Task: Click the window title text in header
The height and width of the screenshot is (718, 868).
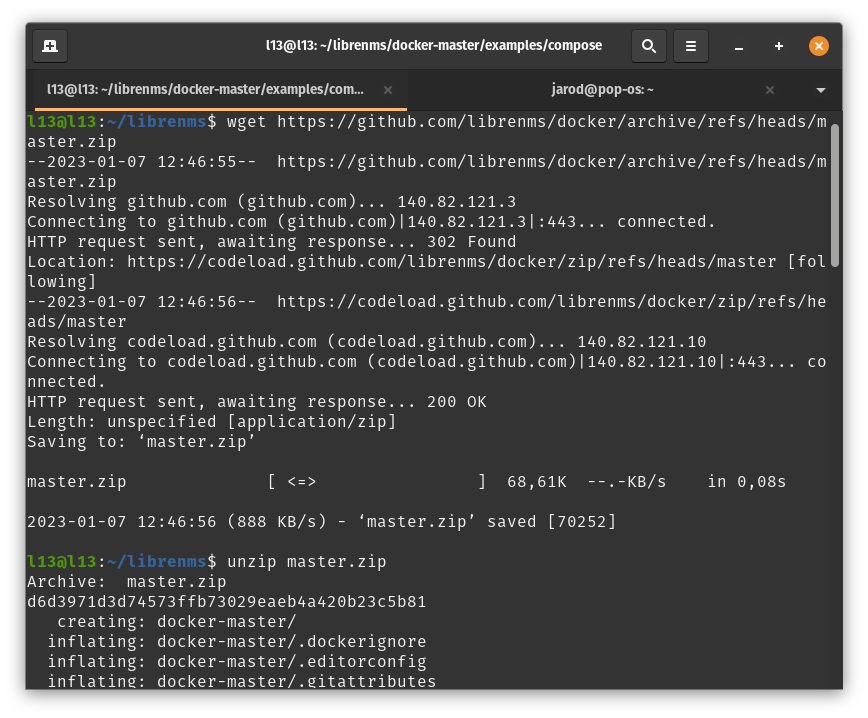Action: click(x=433, y=45)
